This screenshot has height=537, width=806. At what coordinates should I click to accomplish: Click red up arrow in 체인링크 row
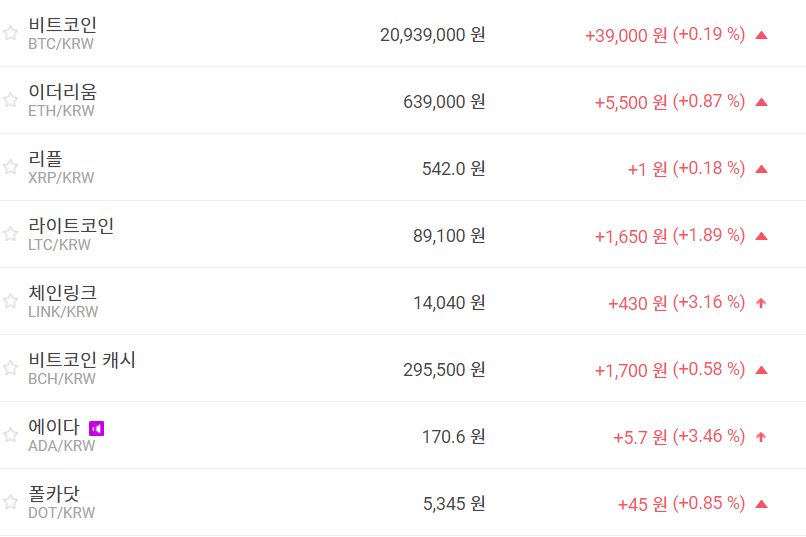(x=761, y=302)
